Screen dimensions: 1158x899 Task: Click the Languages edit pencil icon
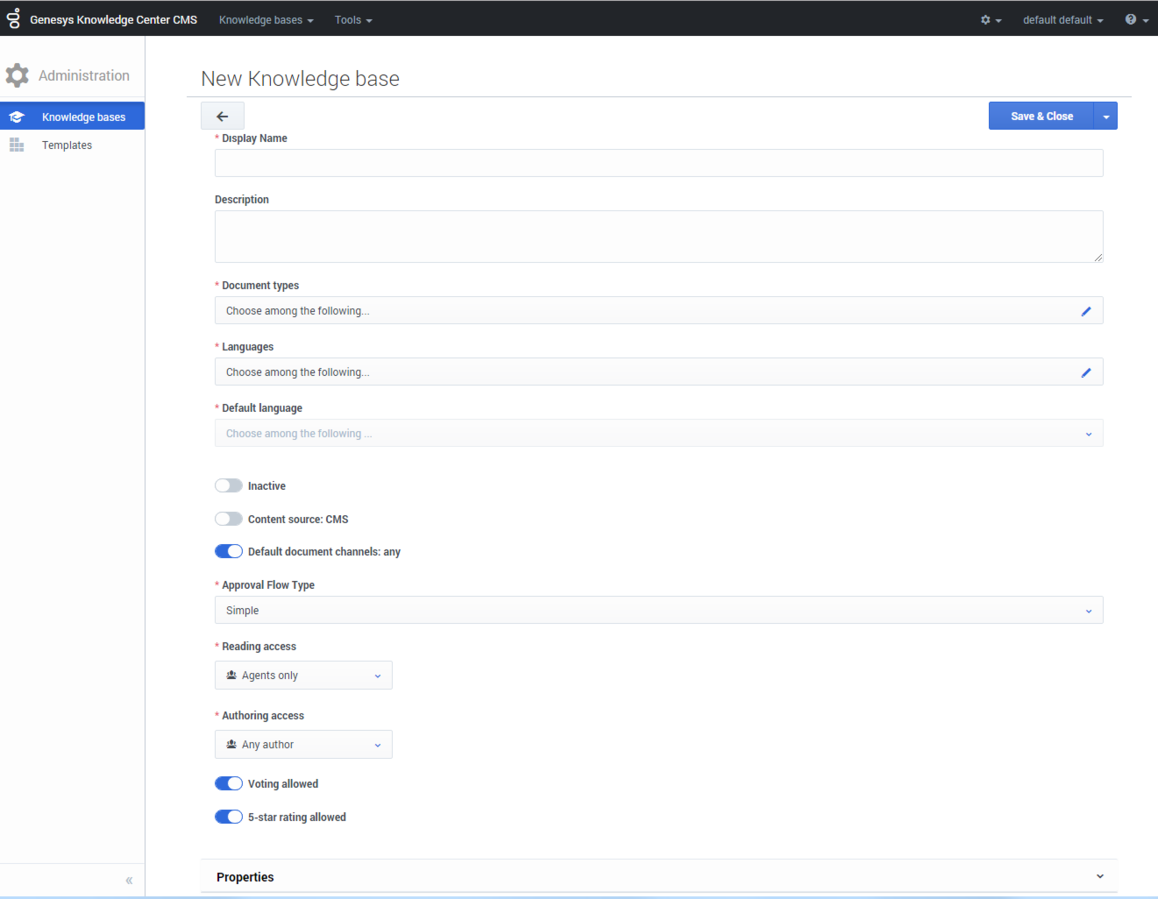(1086, 372)
